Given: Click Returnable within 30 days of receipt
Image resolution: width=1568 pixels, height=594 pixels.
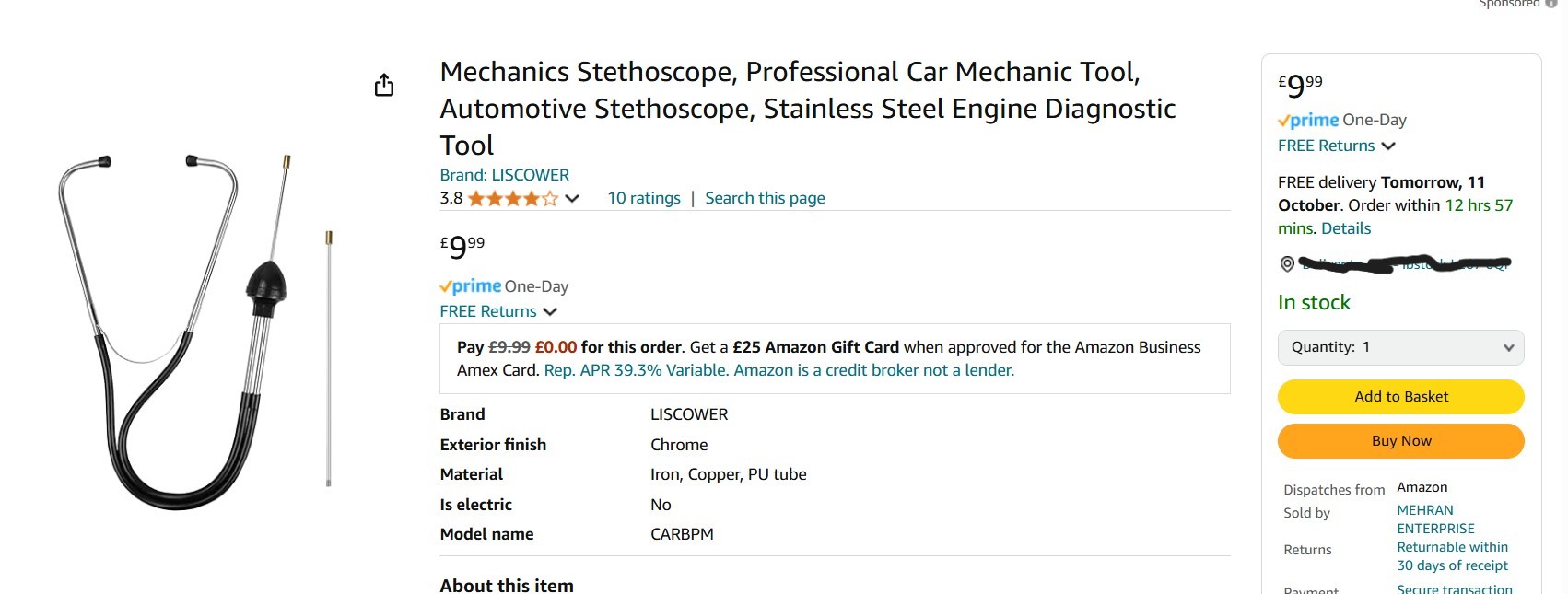Looking at the screenshot, I should [x=1452, y=556].
